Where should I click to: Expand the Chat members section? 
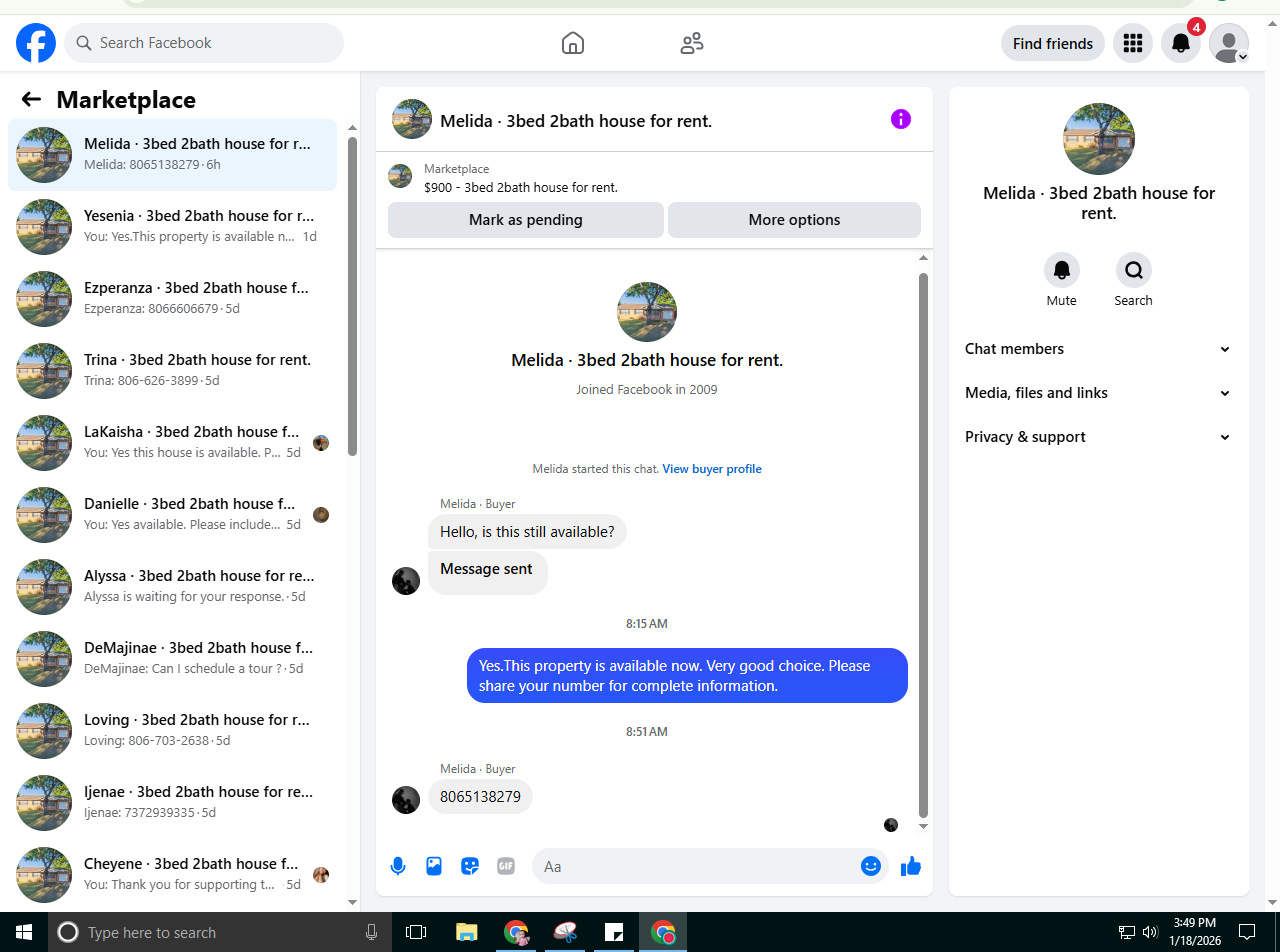[1099, 349]
